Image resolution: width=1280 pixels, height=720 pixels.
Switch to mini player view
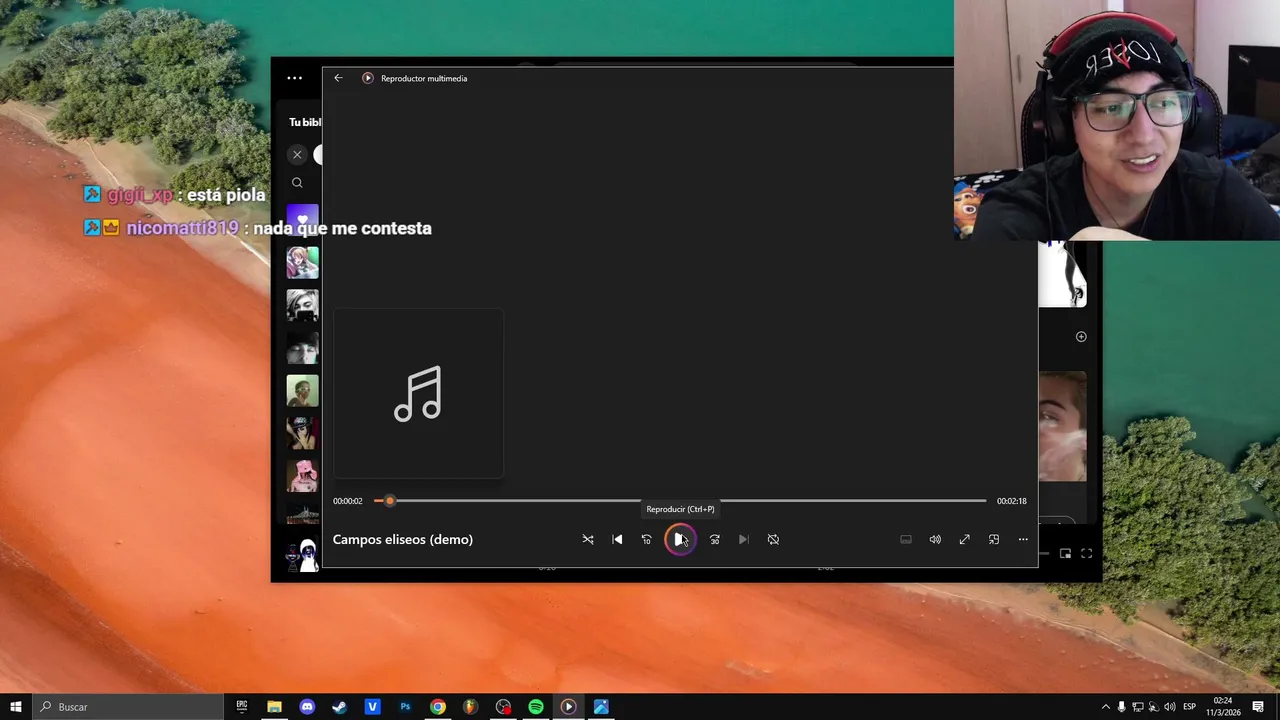994,539
